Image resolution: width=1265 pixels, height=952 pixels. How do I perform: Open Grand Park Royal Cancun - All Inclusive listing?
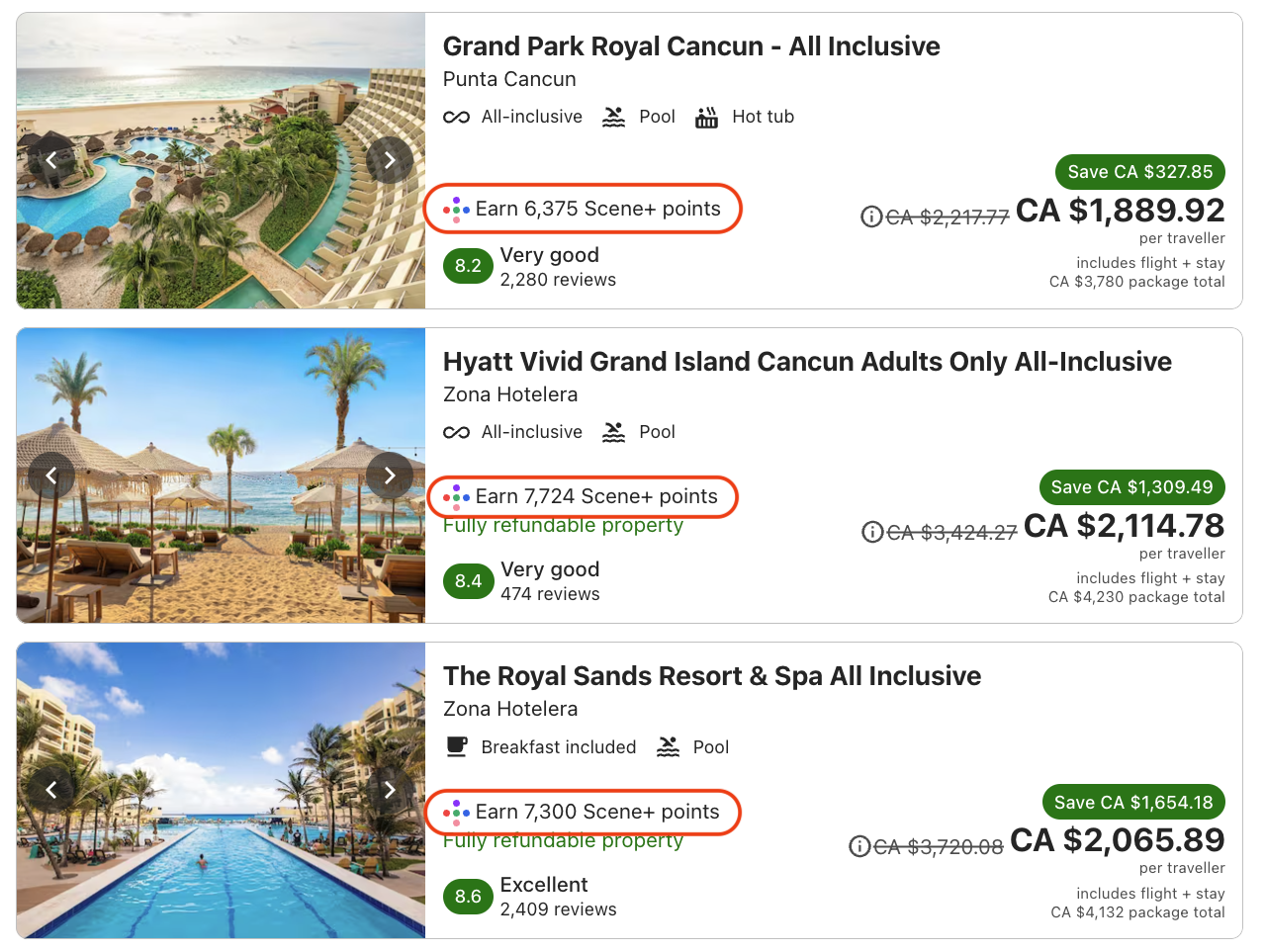pyautogui.click(x=690, y=46)
